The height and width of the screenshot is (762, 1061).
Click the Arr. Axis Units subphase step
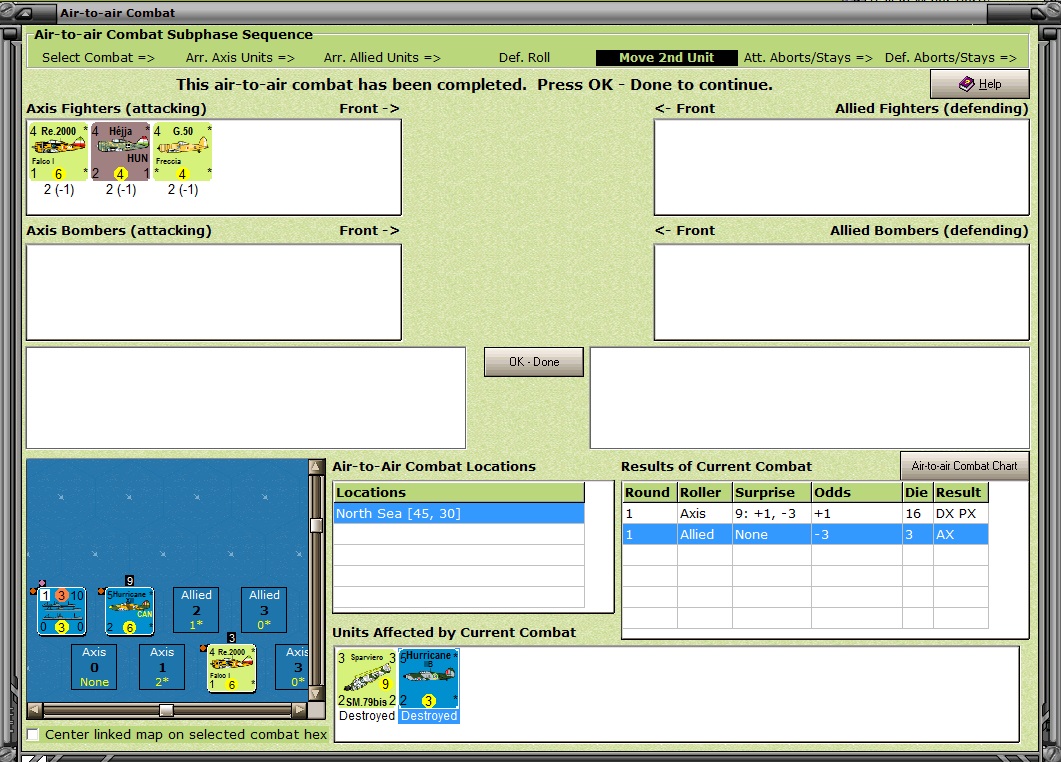pyautogui.click(x=240, y=58)
